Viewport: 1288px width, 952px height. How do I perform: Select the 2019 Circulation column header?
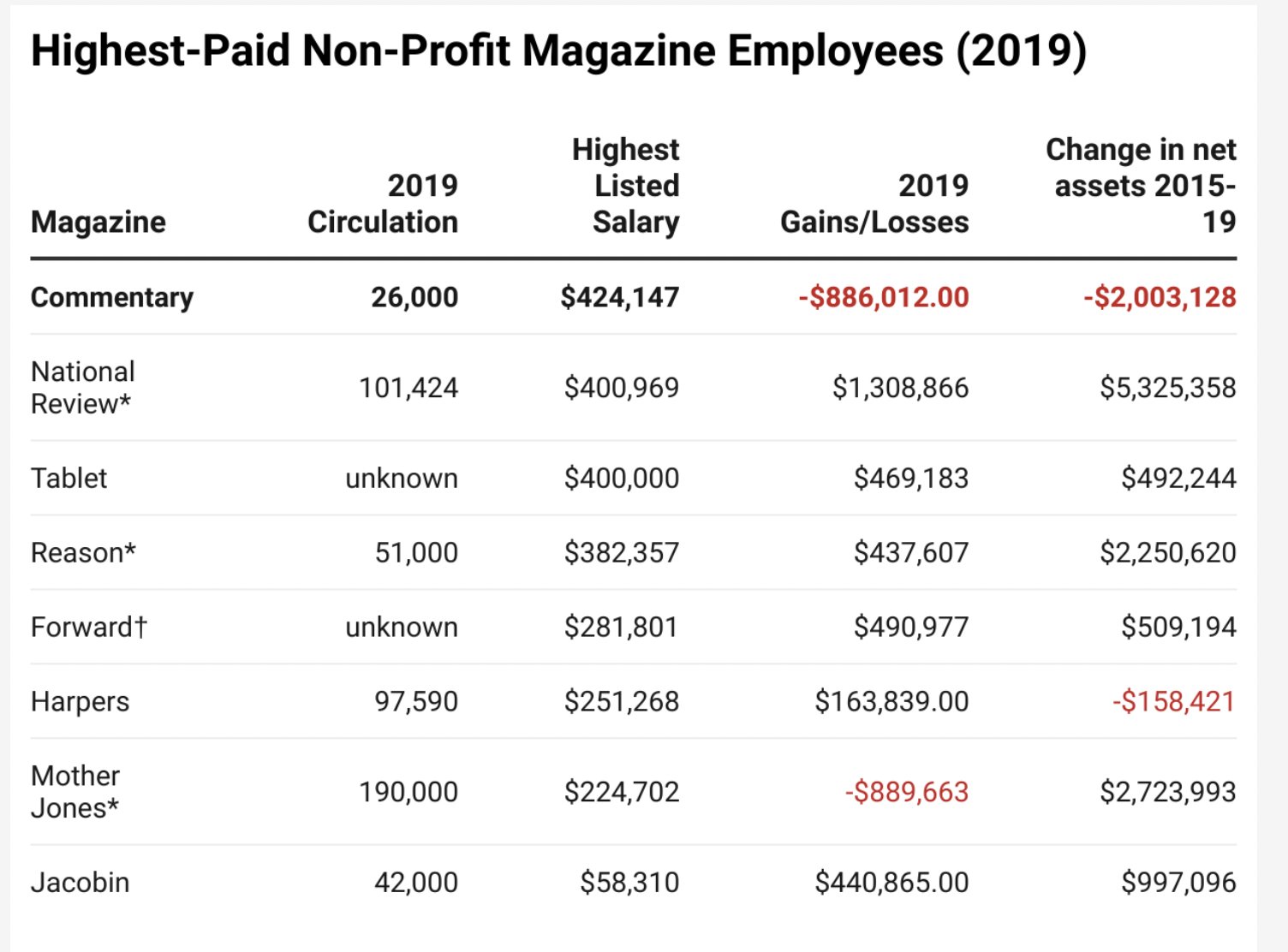click(383, 204)
